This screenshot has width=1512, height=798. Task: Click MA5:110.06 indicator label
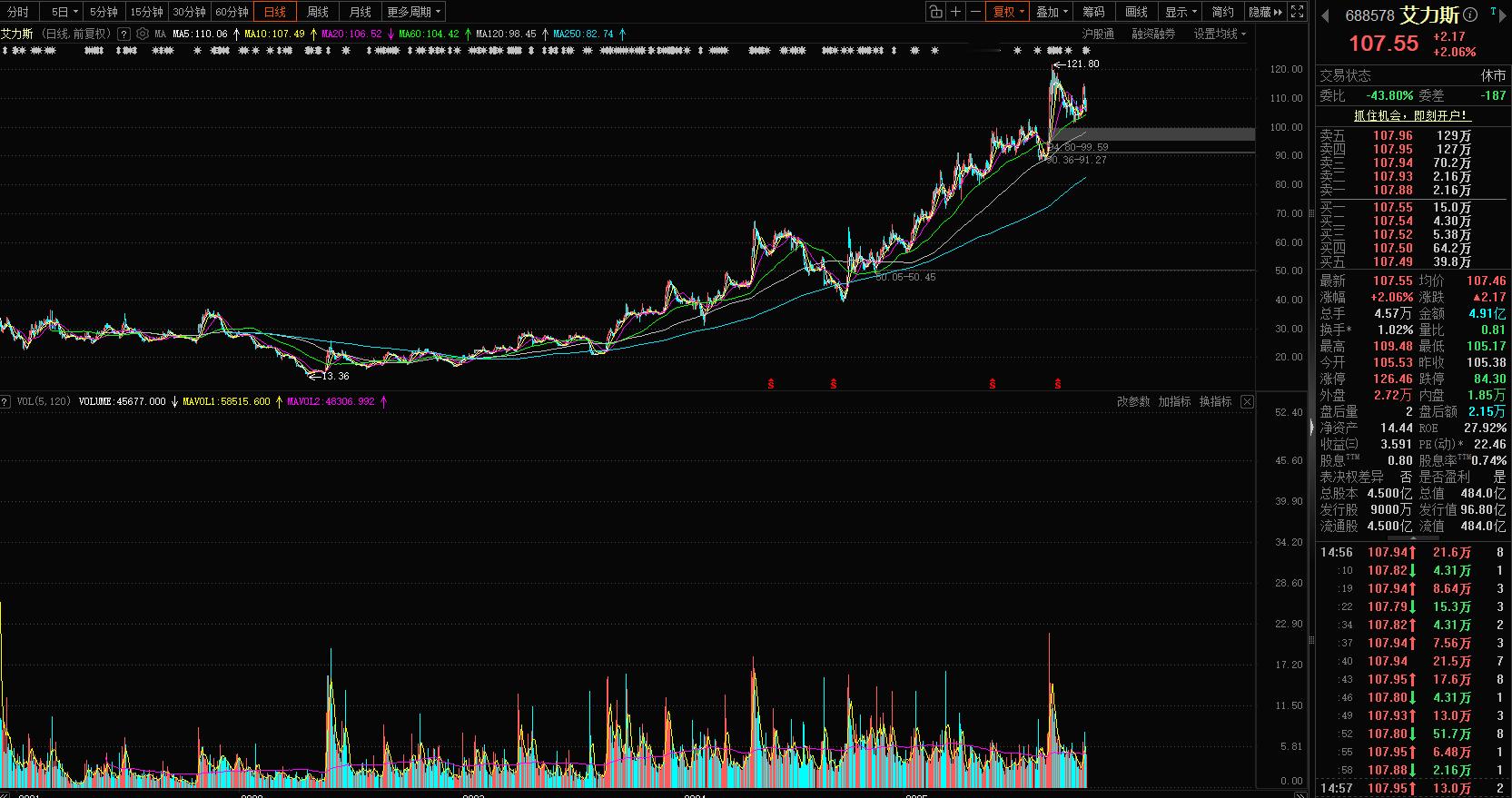(x=200, y=34)
